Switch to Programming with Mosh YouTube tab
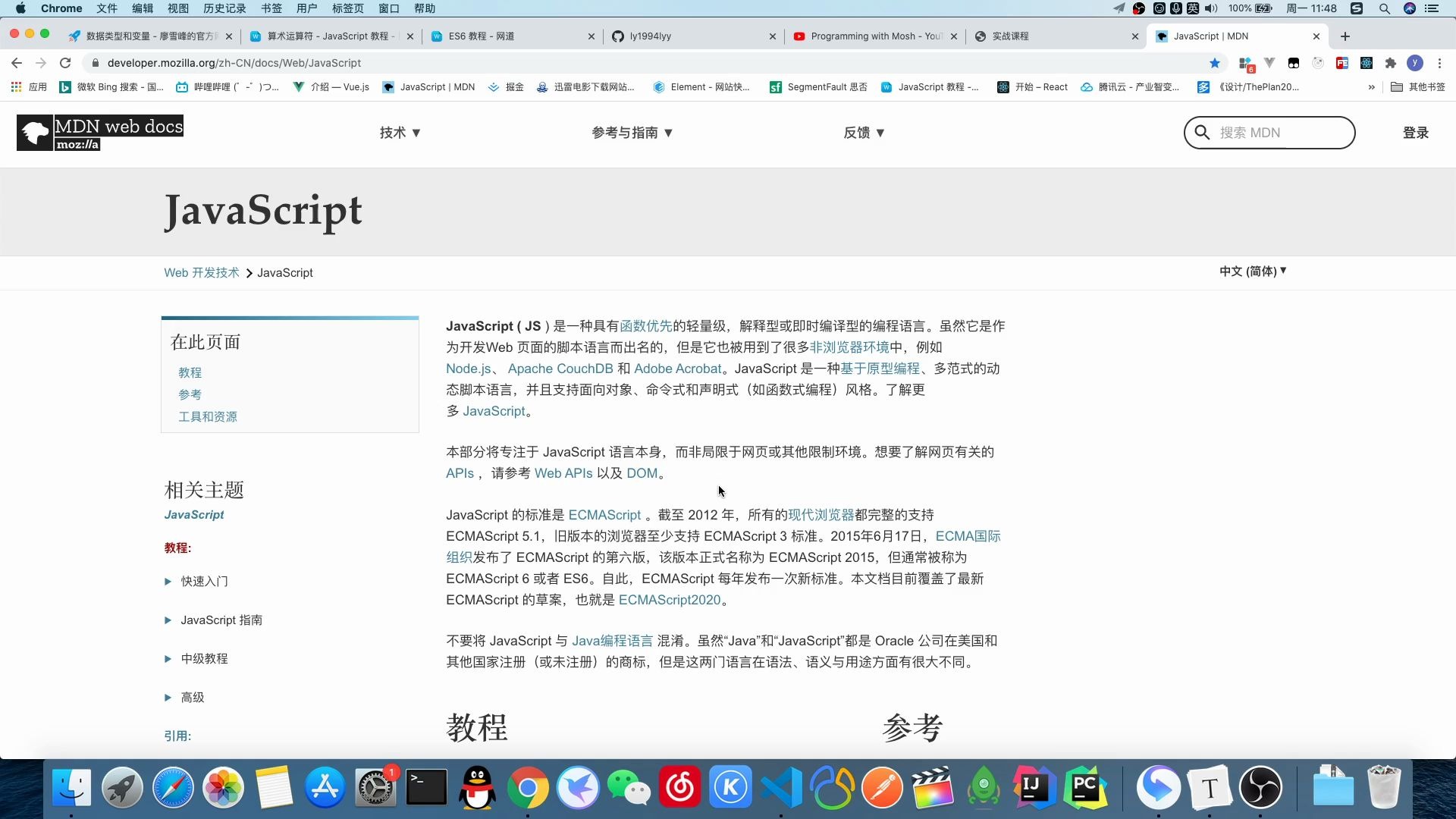This screenshot has width=1456, height=819. 875,36
